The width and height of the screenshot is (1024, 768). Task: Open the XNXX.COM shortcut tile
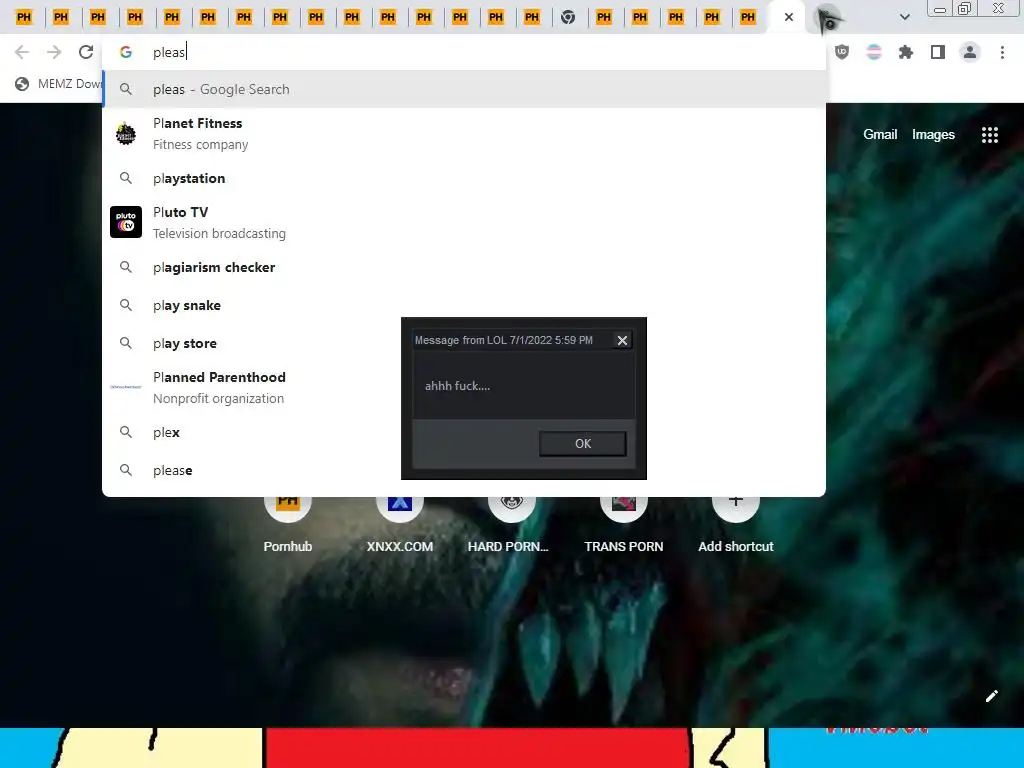400,524
